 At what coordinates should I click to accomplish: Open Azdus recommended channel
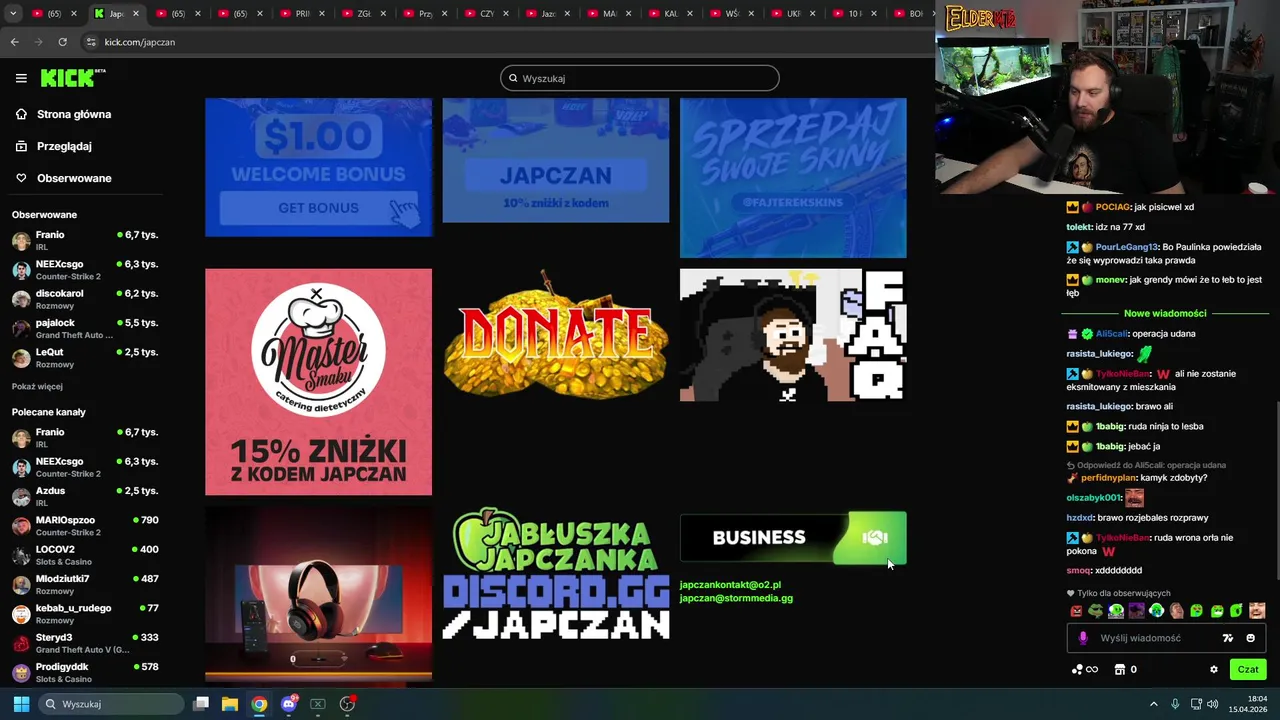85,496
